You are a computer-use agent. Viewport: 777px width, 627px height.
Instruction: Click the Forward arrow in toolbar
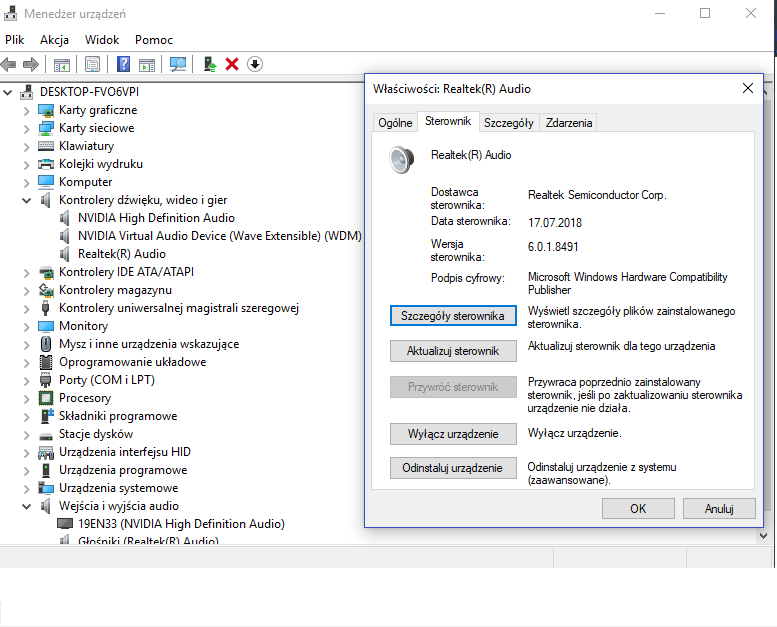click(31, 64)
